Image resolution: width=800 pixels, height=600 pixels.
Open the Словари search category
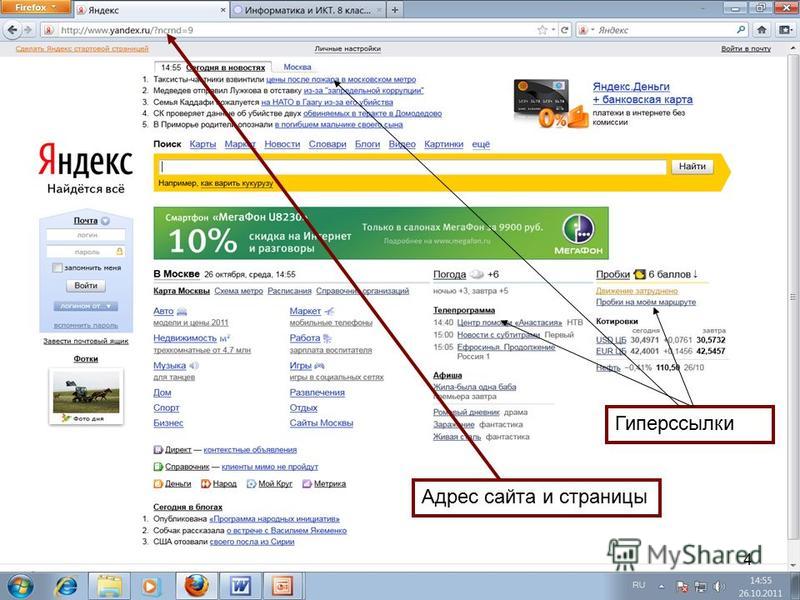click(328, 144)
